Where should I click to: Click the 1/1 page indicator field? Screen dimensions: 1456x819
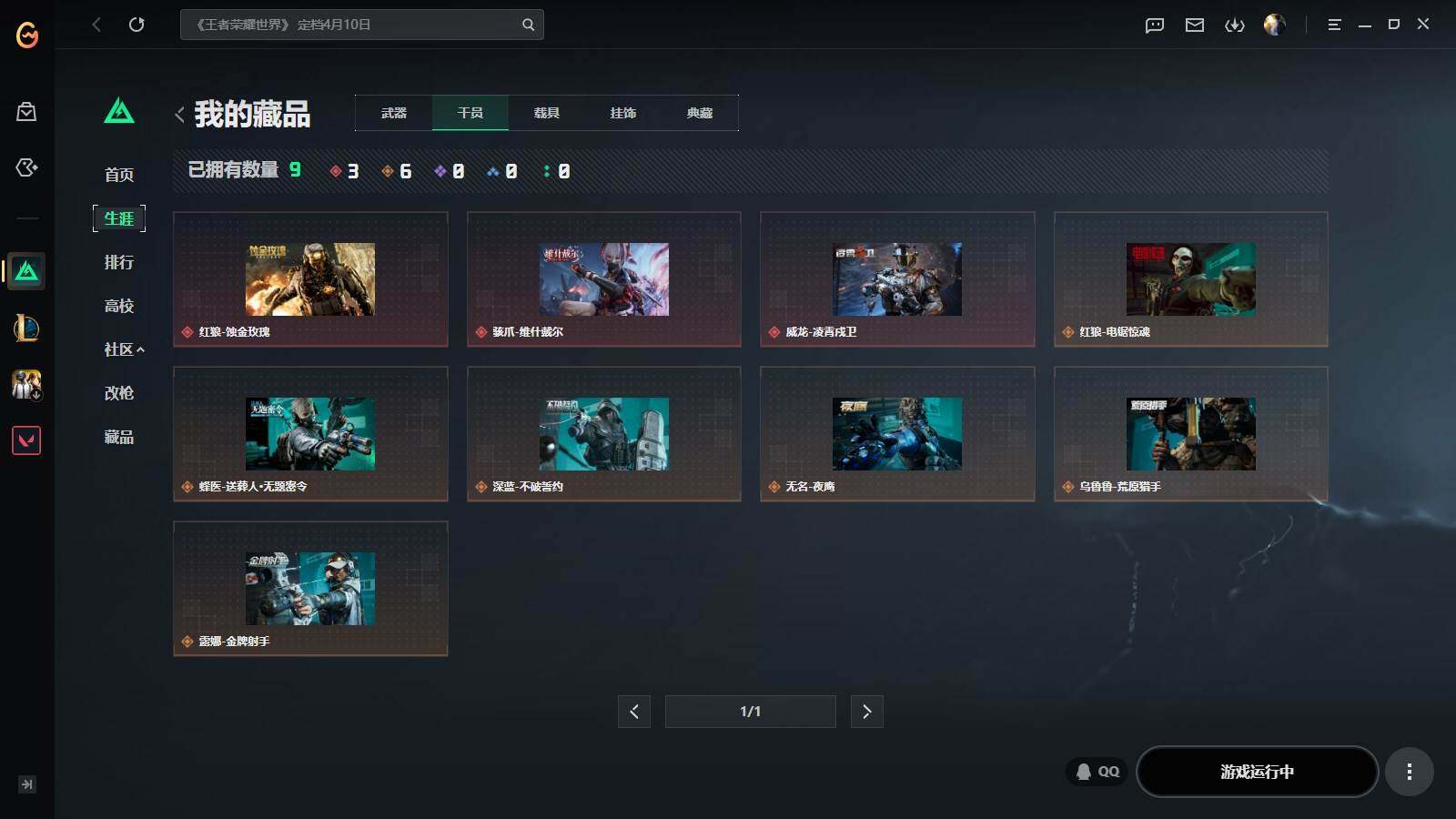coord(751,712)
